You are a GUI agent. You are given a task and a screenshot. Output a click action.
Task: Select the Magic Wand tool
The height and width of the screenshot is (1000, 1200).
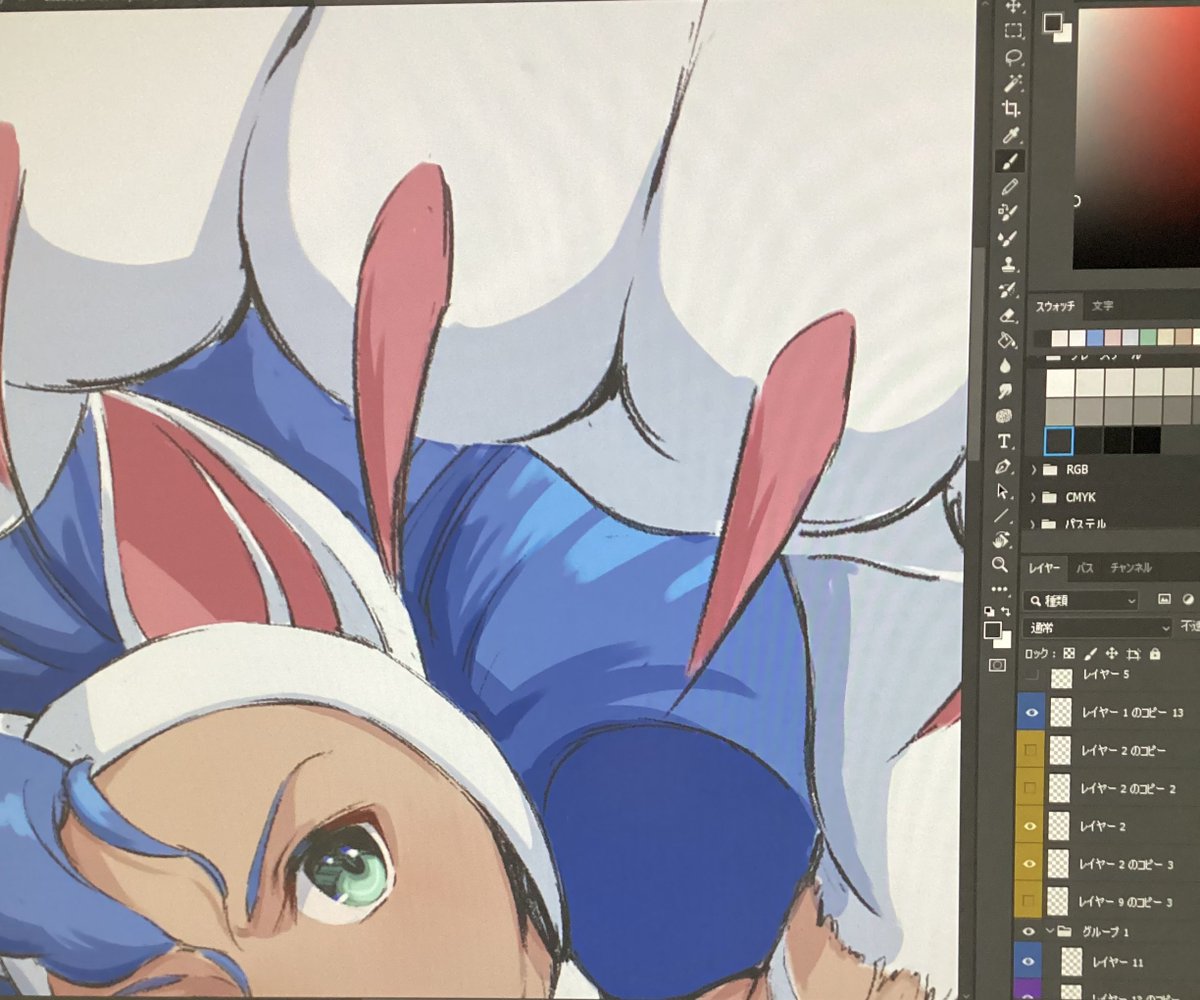coord(1013,83)
